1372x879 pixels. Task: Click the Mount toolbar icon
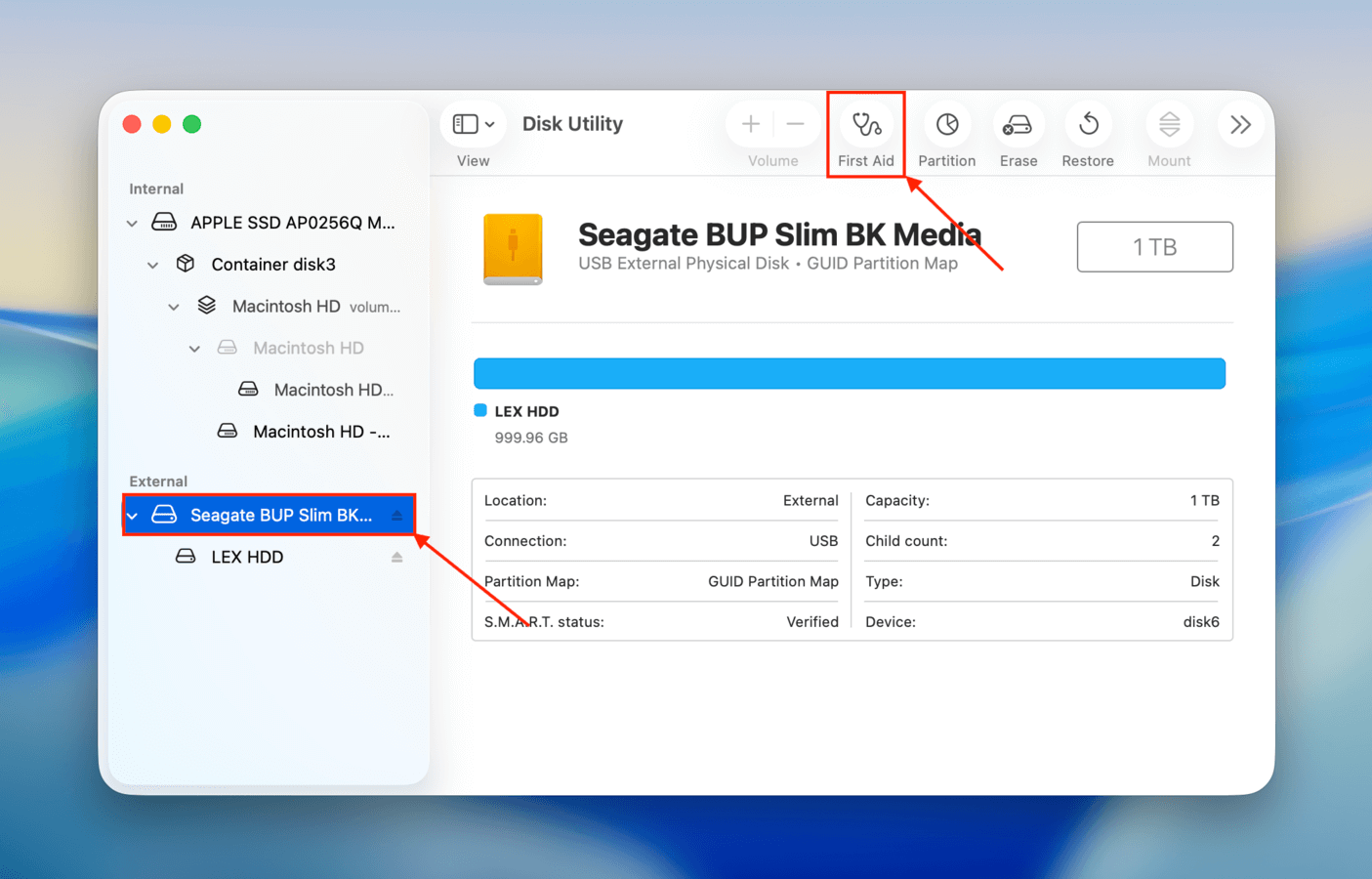1168,124
